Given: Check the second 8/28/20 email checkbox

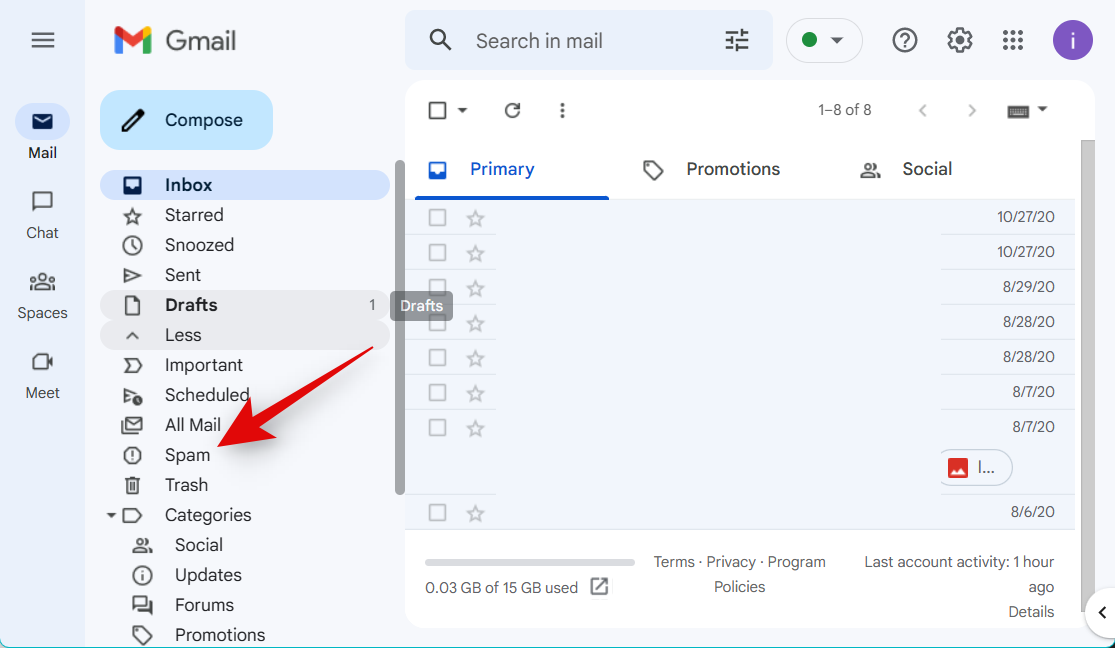Looking at the screenshot, I should point(437,357).
